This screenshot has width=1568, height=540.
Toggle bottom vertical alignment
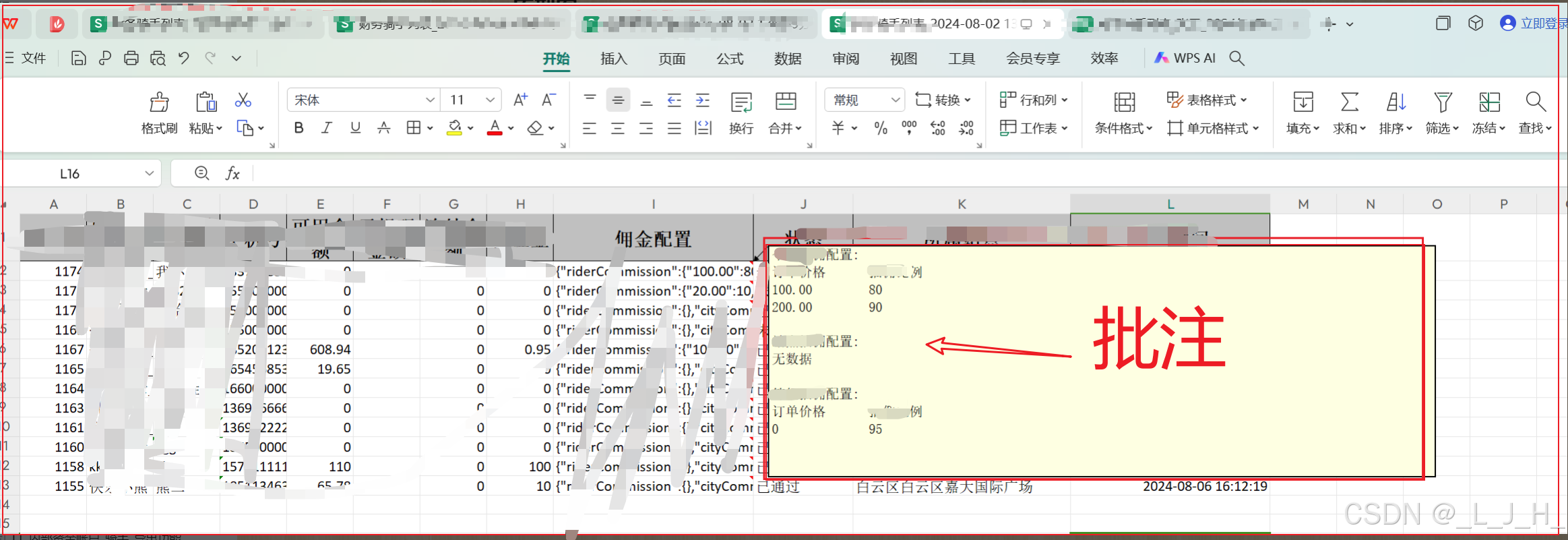[x=646, y=100]
